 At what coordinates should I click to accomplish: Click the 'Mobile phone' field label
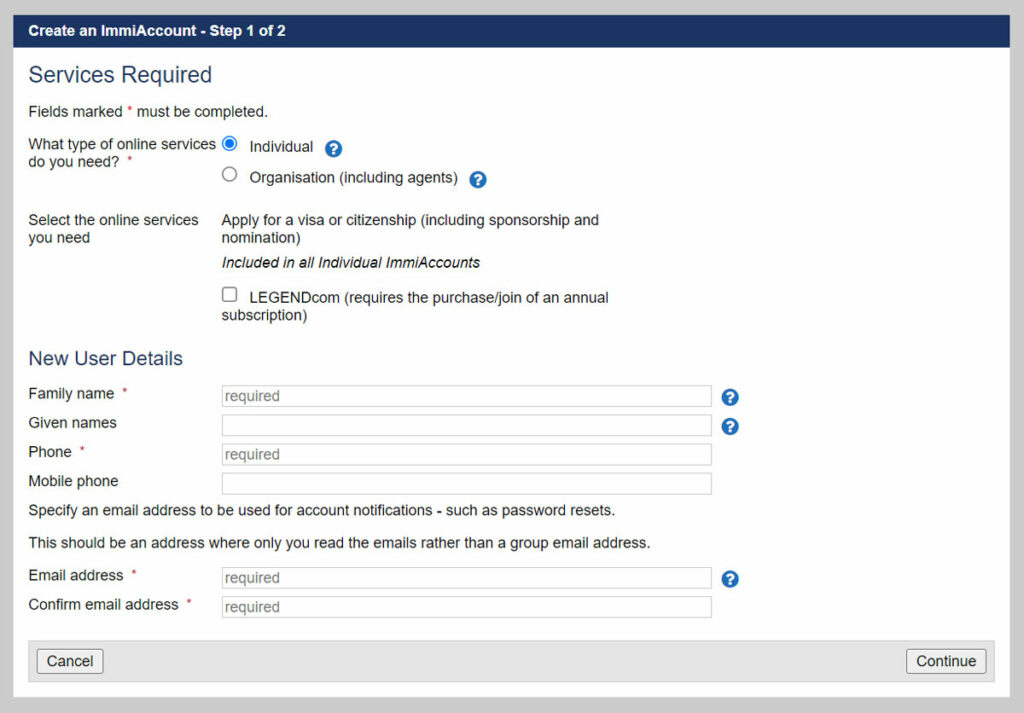point(73,481)
